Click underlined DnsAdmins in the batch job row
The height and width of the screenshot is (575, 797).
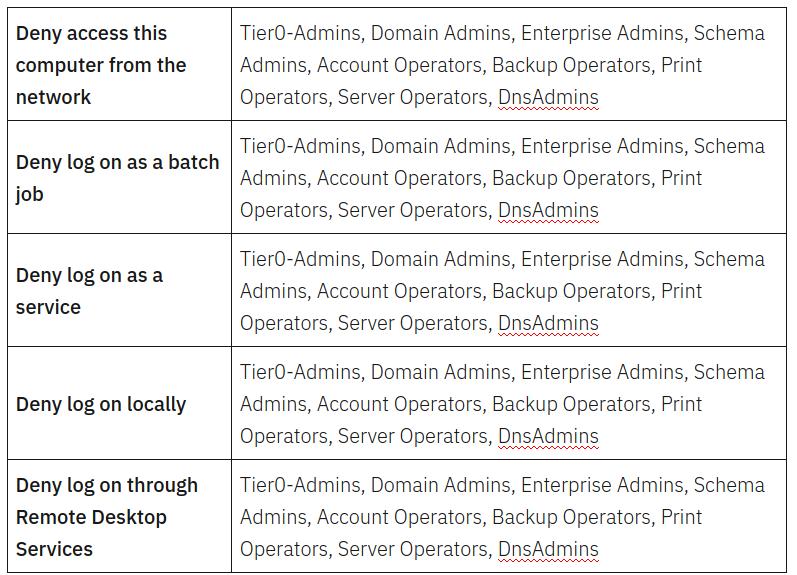[x=548, y=210]
